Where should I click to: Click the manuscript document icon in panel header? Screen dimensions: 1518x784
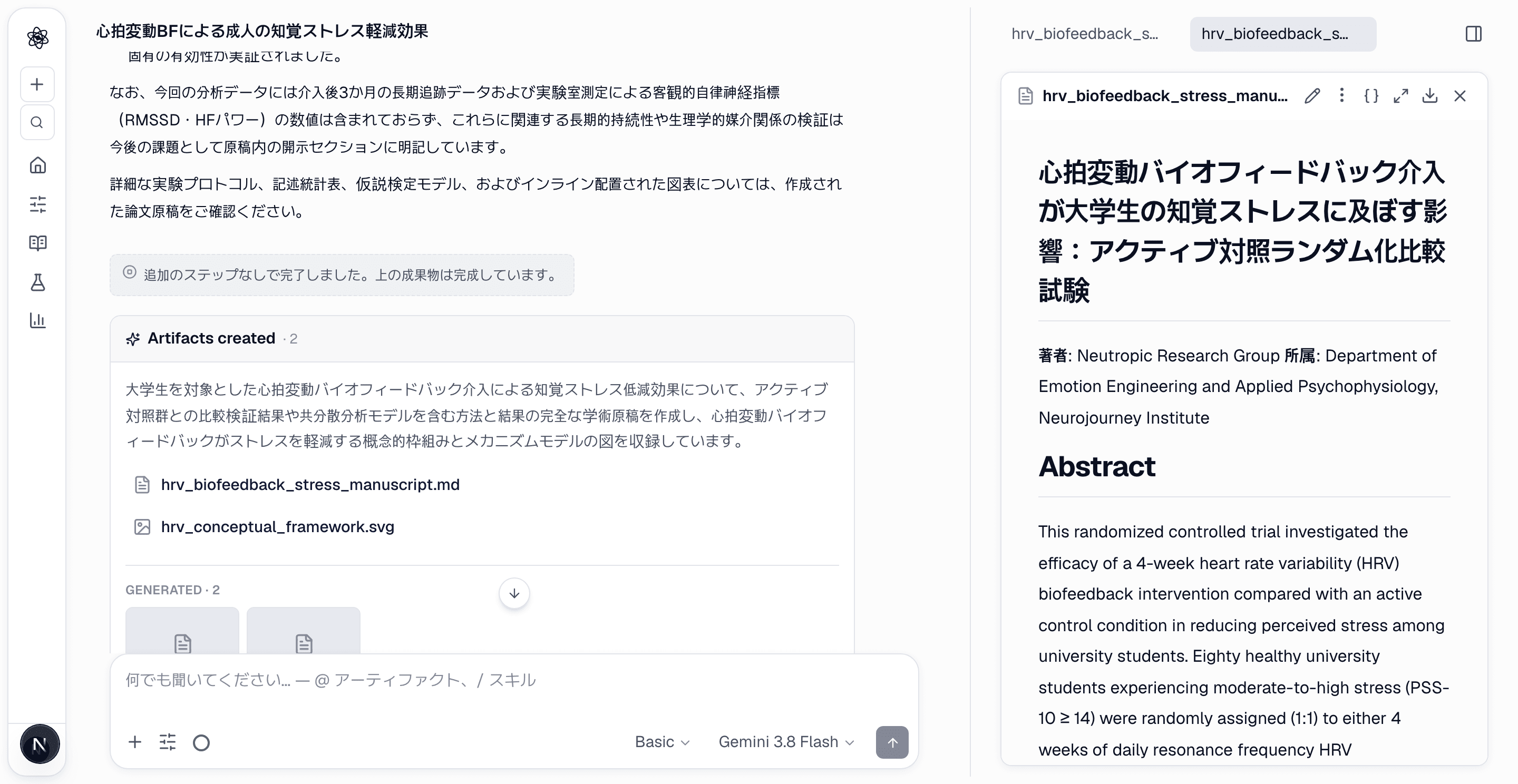tap(1025, 95)
